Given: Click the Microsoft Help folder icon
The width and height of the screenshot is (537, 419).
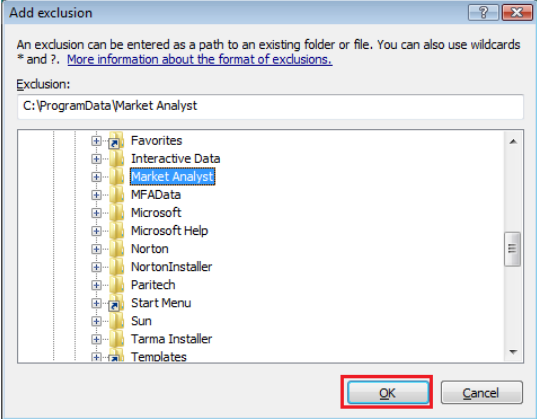Looking at the screenshot, I should (117, 231).
